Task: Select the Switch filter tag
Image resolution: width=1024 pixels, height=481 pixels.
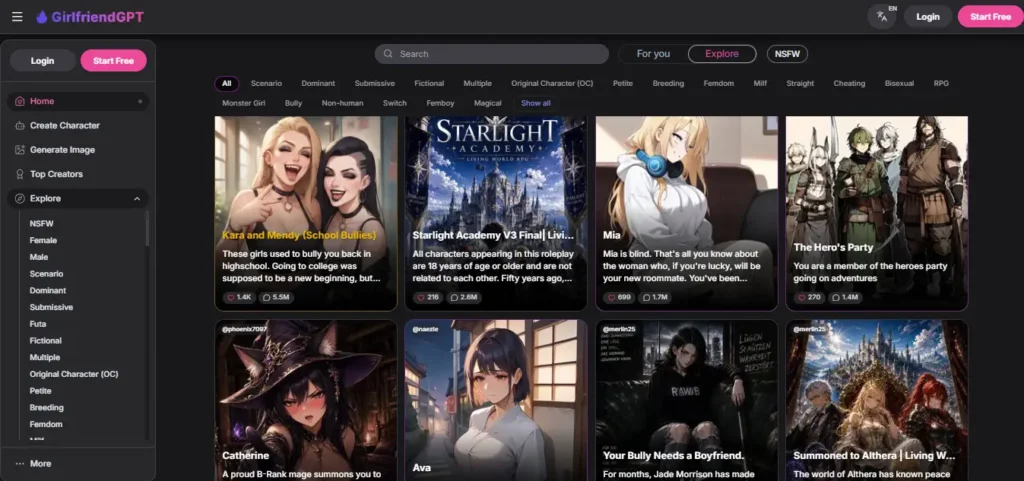Action: (x=394, y=103)
